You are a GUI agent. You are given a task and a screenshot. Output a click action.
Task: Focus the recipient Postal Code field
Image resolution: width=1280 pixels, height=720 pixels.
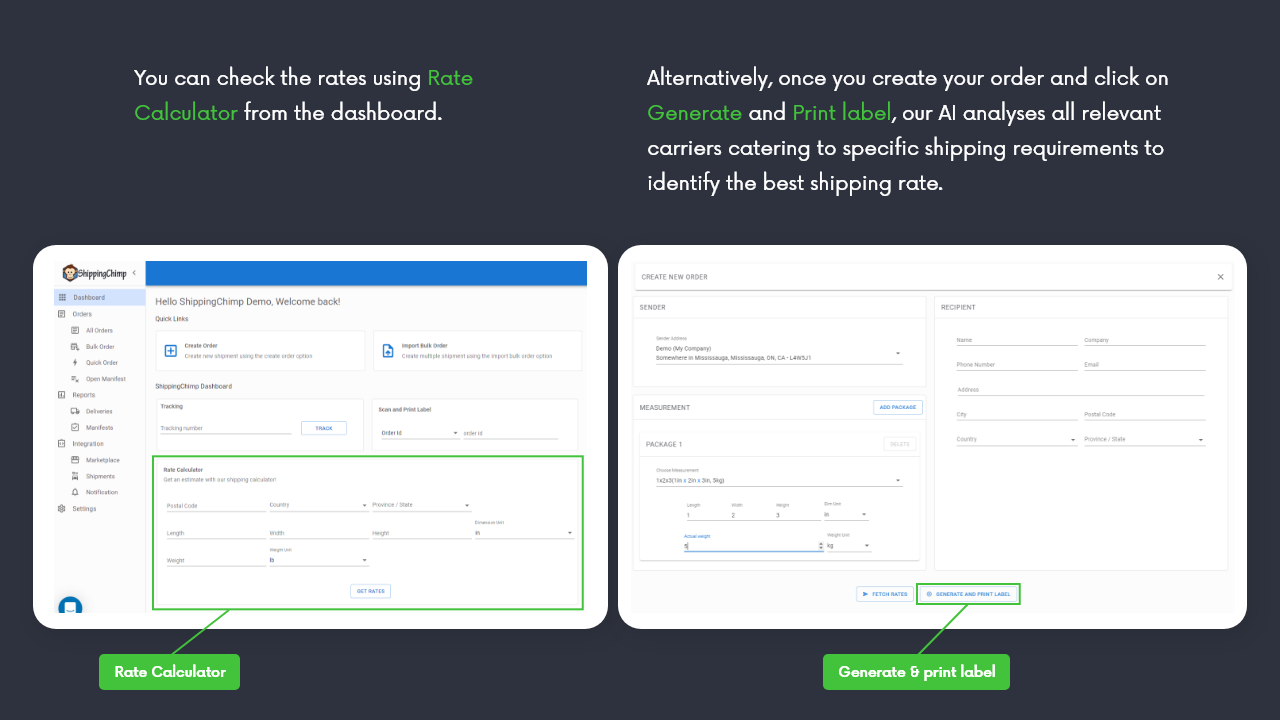click(x=1144, y=414)
